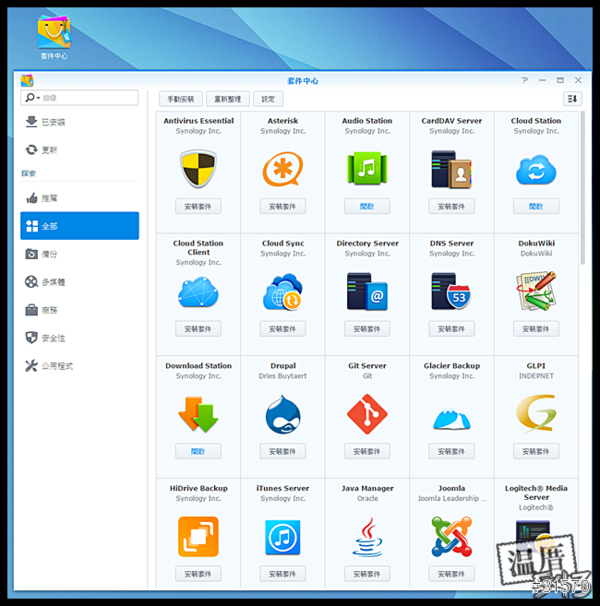Screen dimensions: 600x606
Task: Open Cloud Station with its button
Action: point(536,206)
